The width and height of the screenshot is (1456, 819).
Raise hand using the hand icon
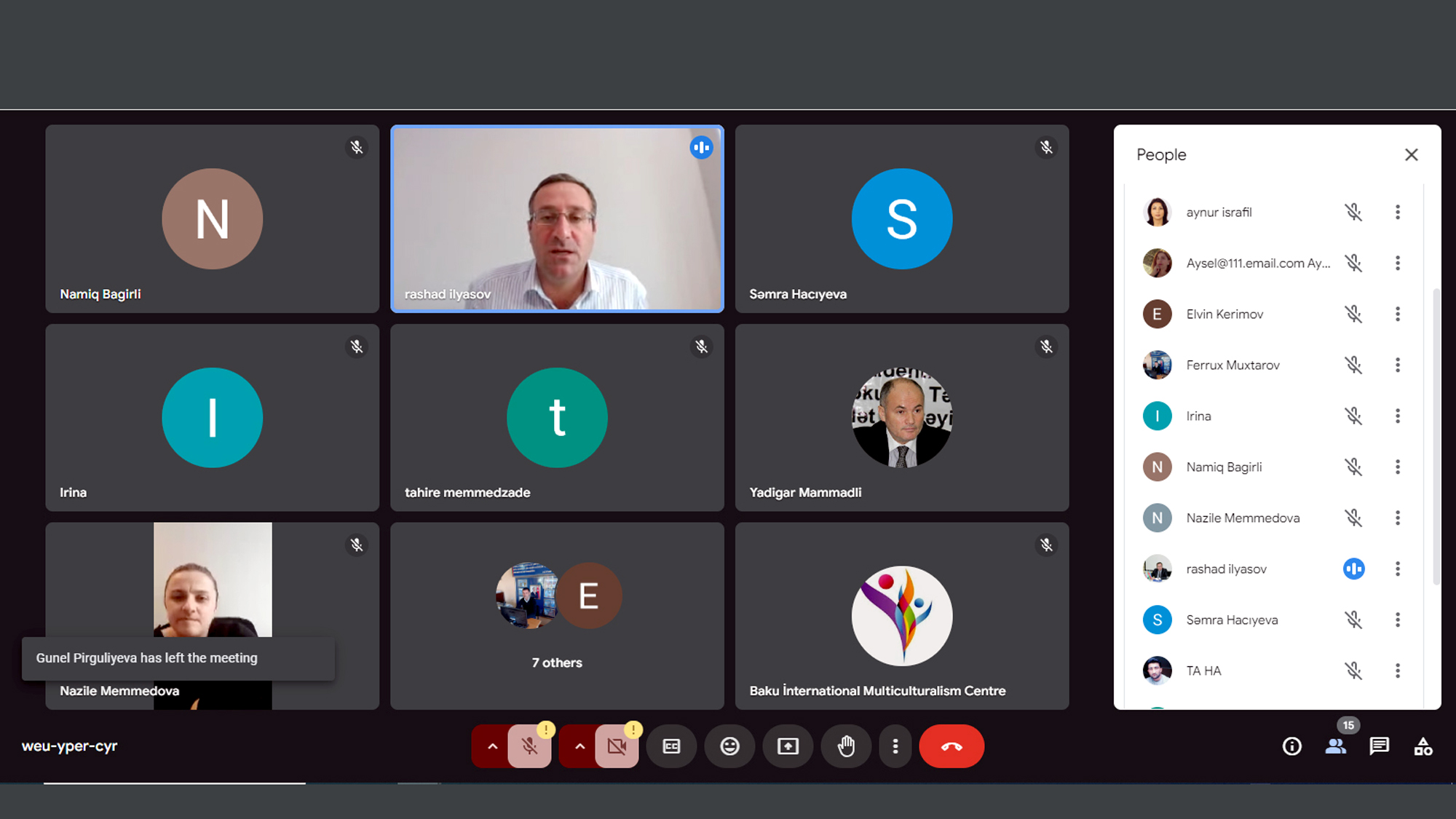tap(846, 746)
